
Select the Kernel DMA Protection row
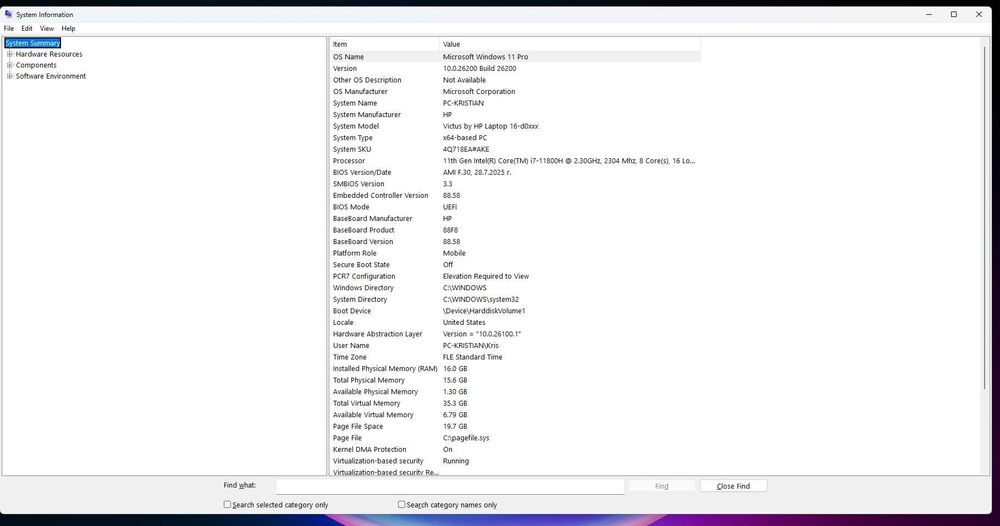pos(515,449)
